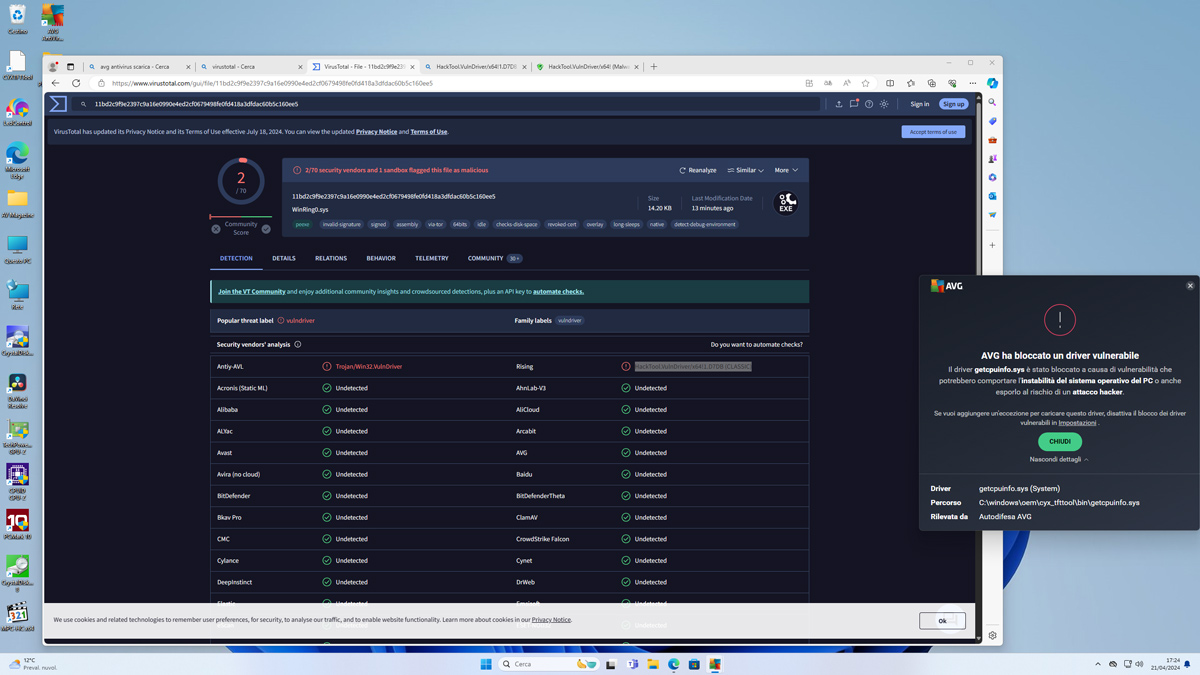Click the taskbar volume icon

pyautogui.click(x=1139, y=664)
